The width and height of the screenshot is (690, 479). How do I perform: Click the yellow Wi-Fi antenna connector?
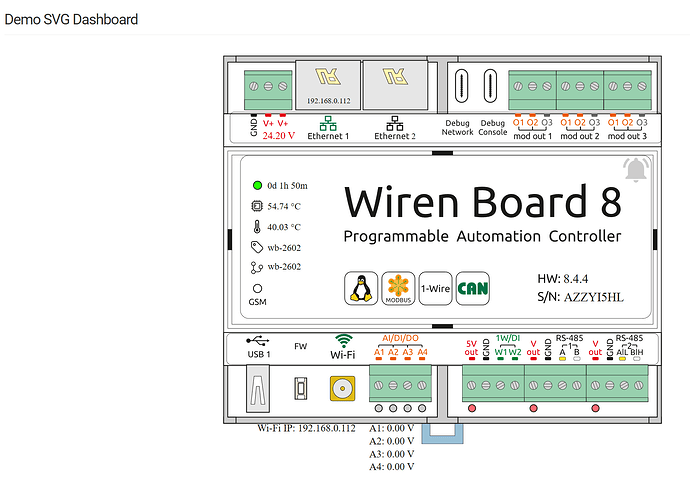point(342,388)
